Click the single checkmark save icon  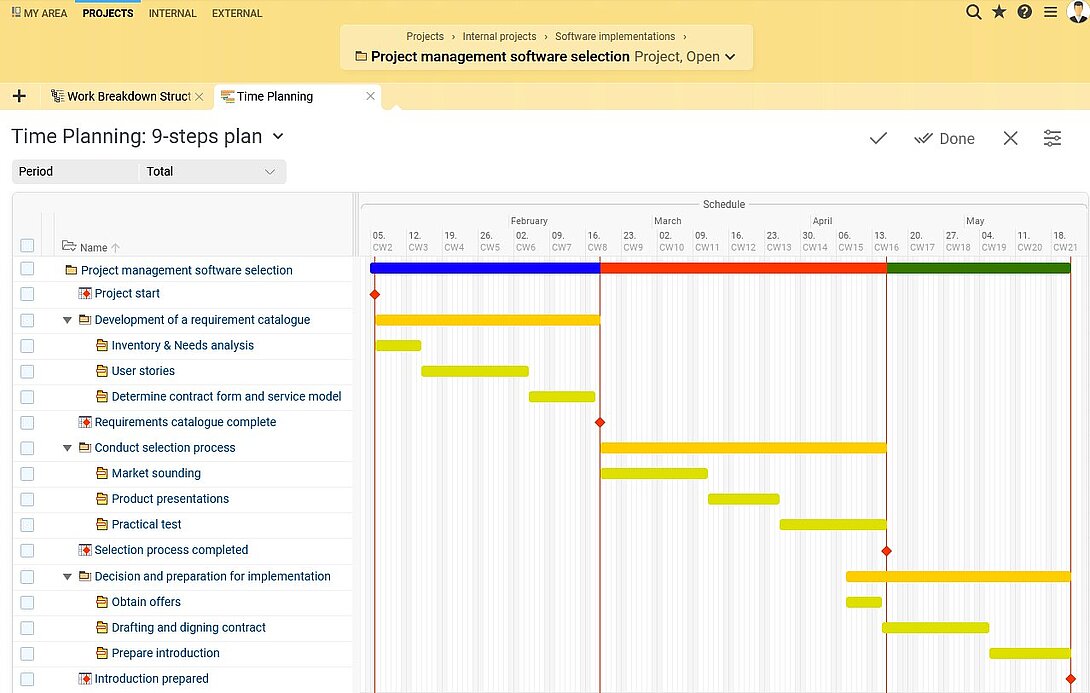(878, 138)
